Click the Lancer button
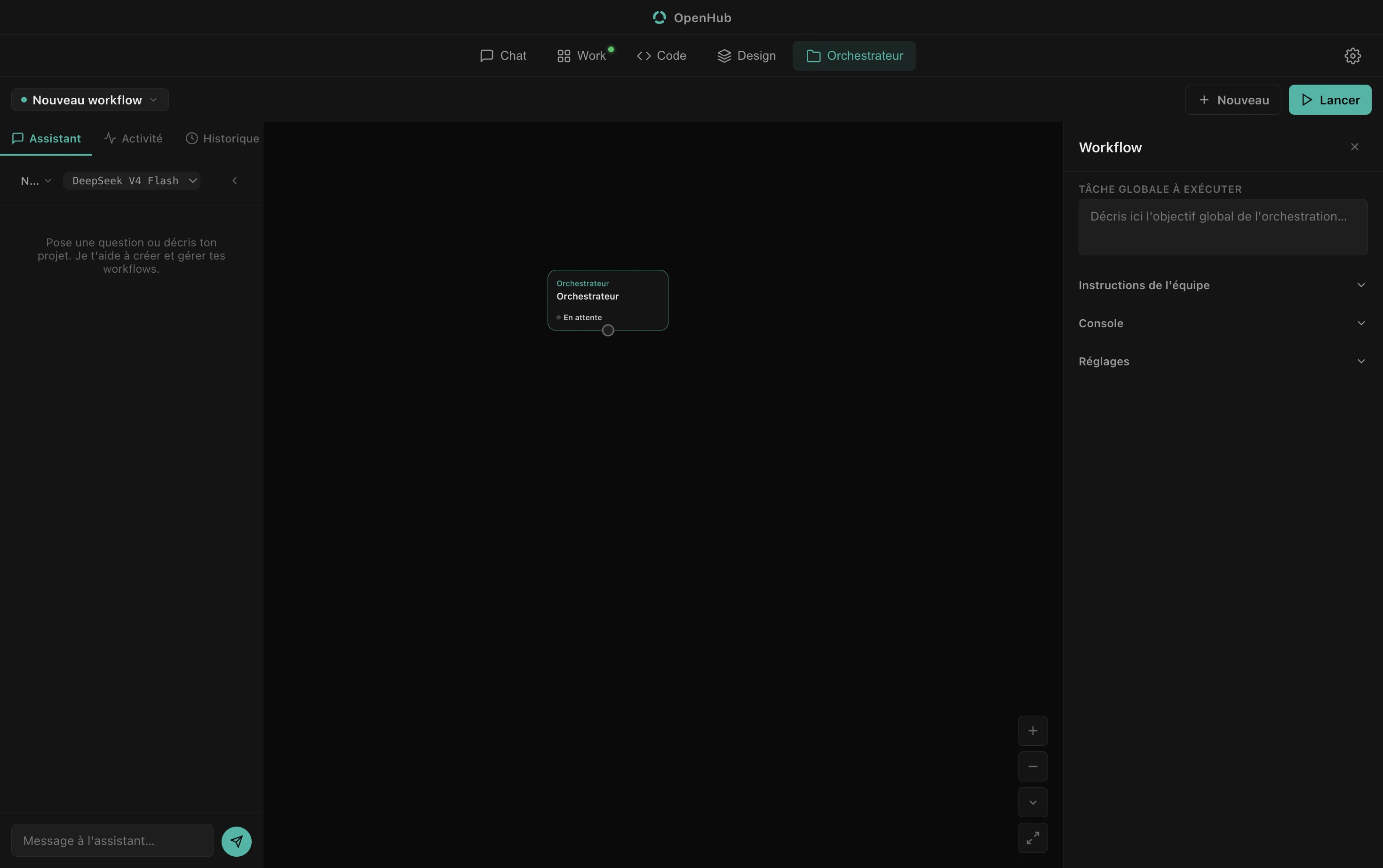 (x=1329, y=100)
